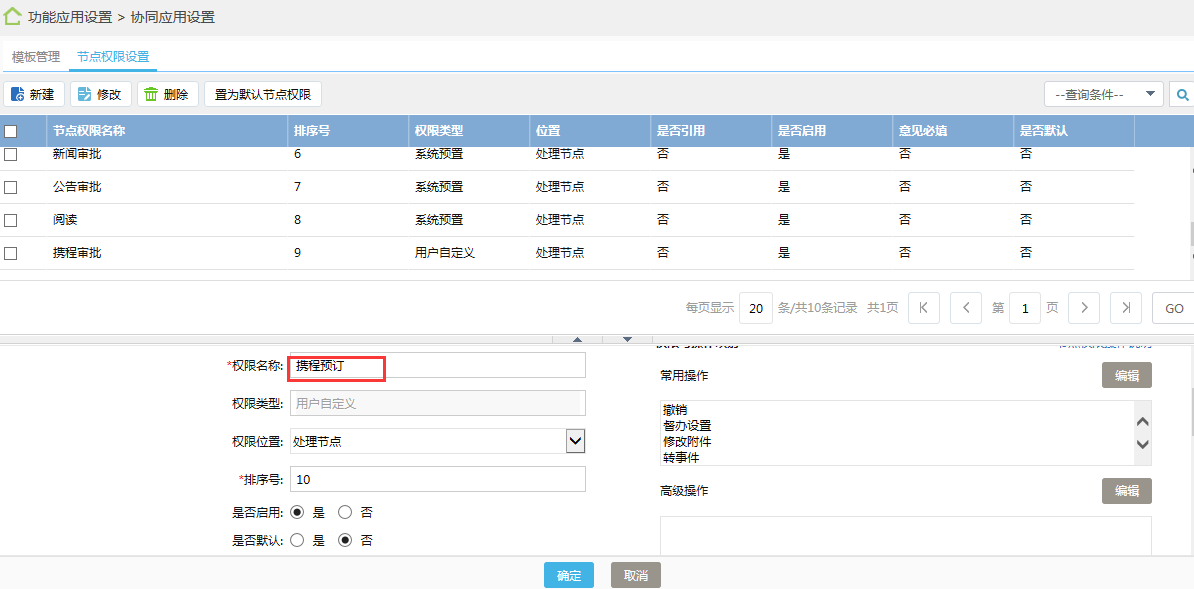The image size is (1194, 589).
Task: Go to previous page arrow
Action: 965,308
